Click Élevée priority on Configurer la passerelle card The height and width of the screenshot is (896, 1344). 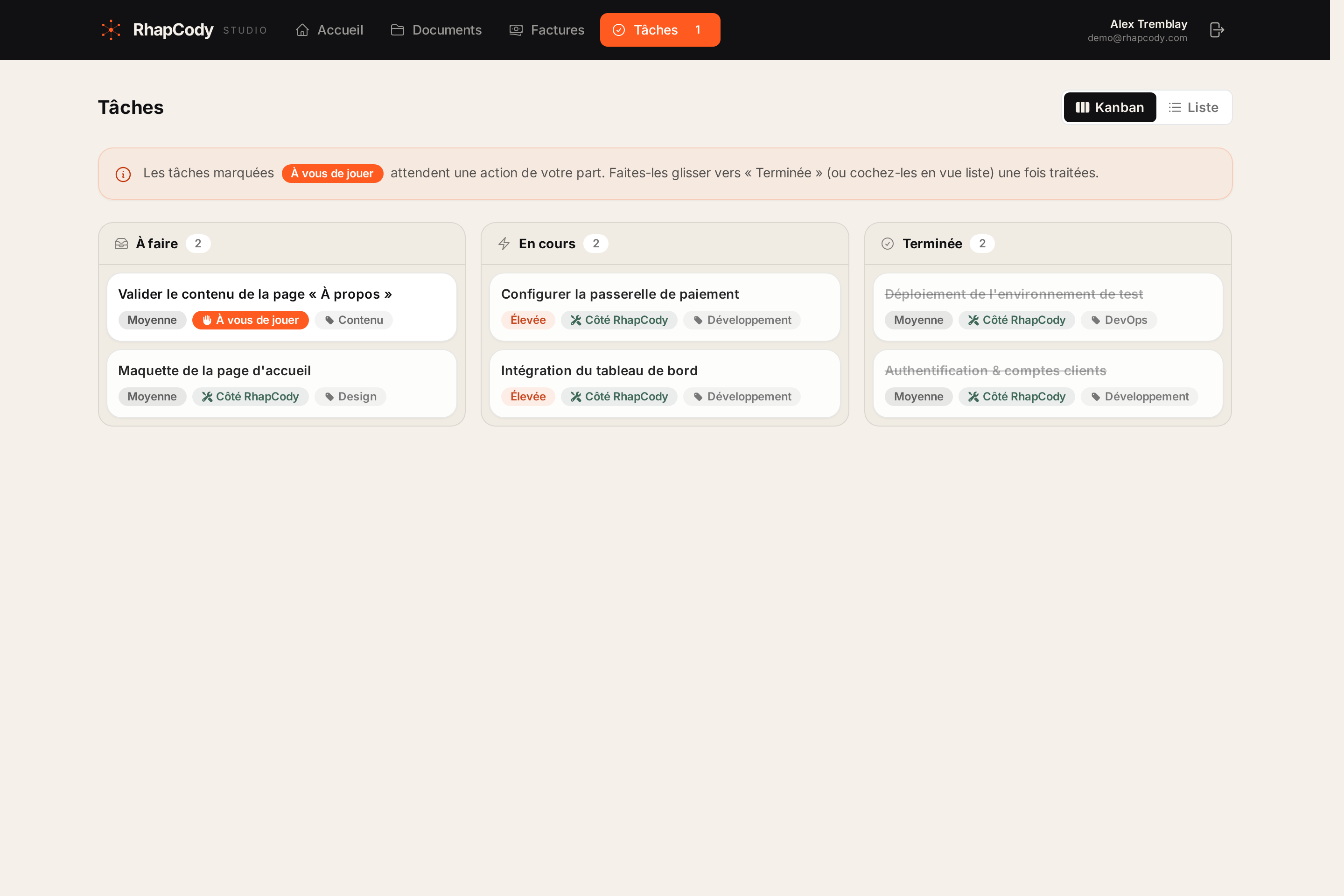528,320
